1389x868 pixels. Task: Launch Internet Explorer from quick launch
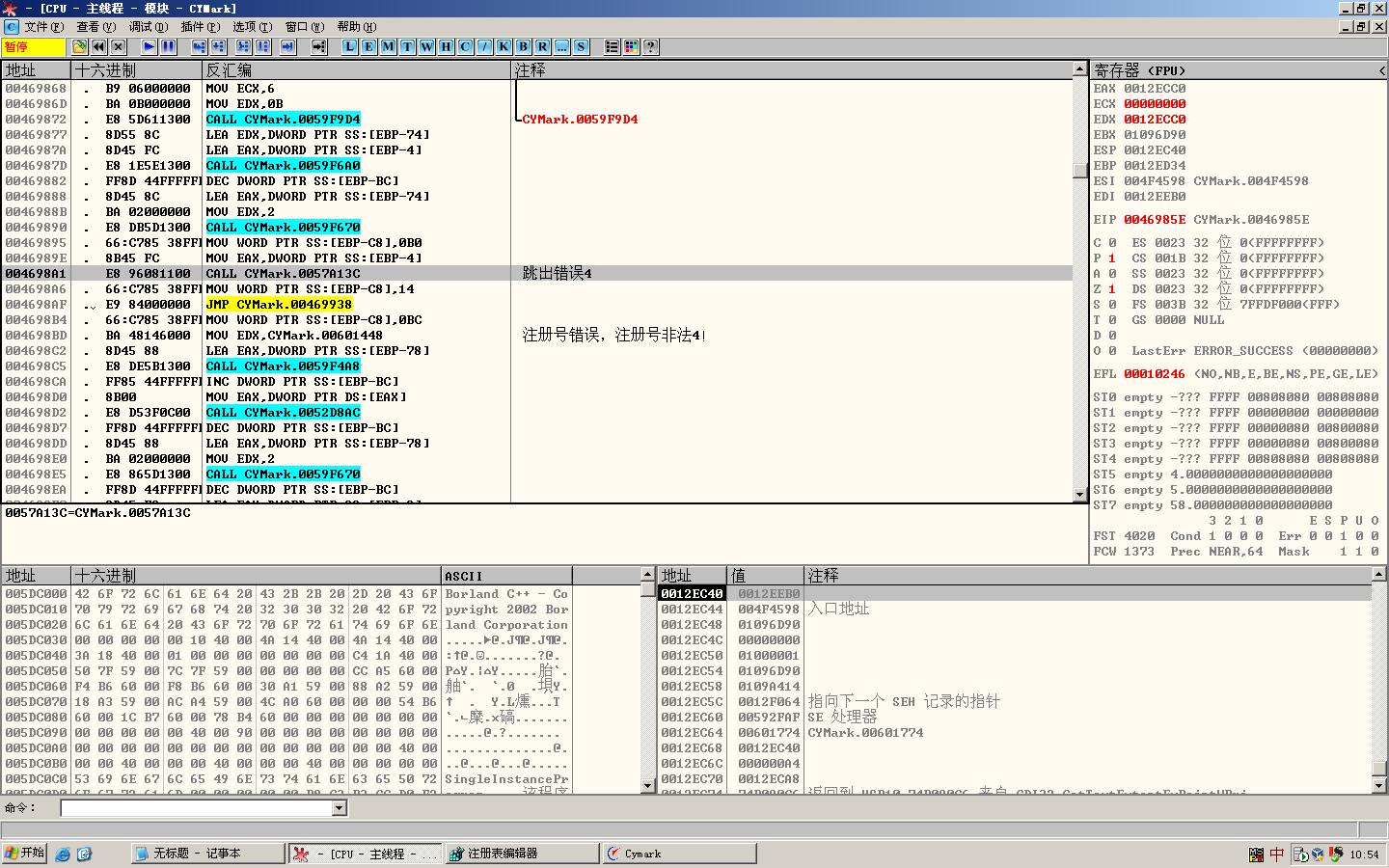coord(64,854)
